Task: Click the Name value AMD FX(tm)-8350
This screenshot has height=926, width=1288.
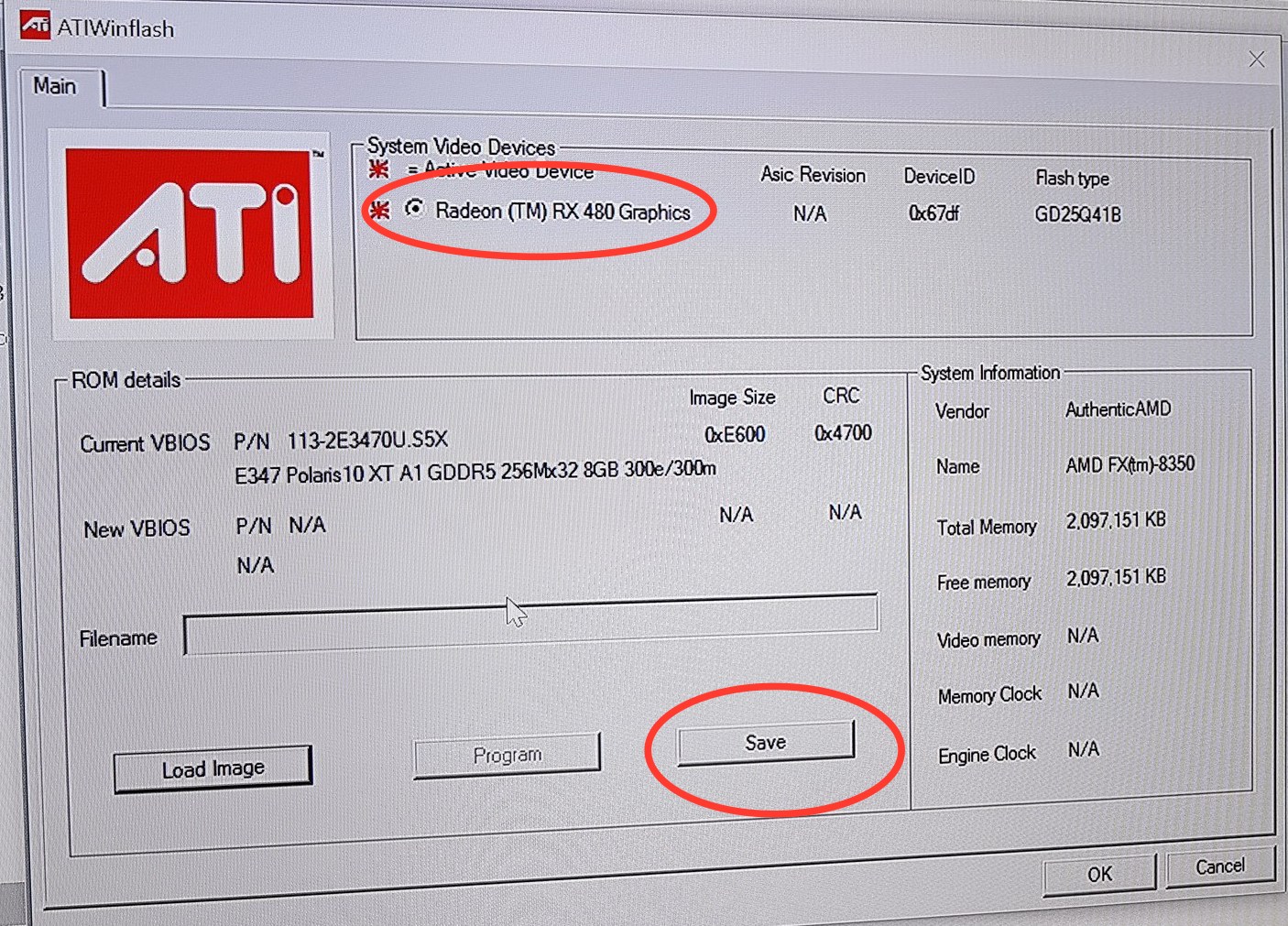Action: (1130, 464)
